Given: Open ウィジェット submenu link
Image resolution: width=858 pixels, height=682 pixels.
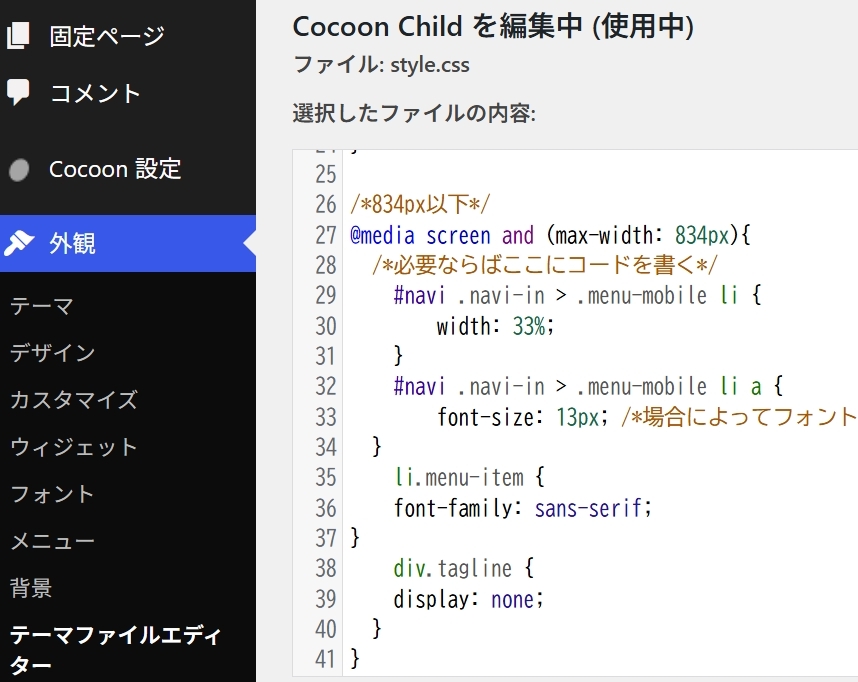Looking at the screenshot, I should click(x=74, y=447).
